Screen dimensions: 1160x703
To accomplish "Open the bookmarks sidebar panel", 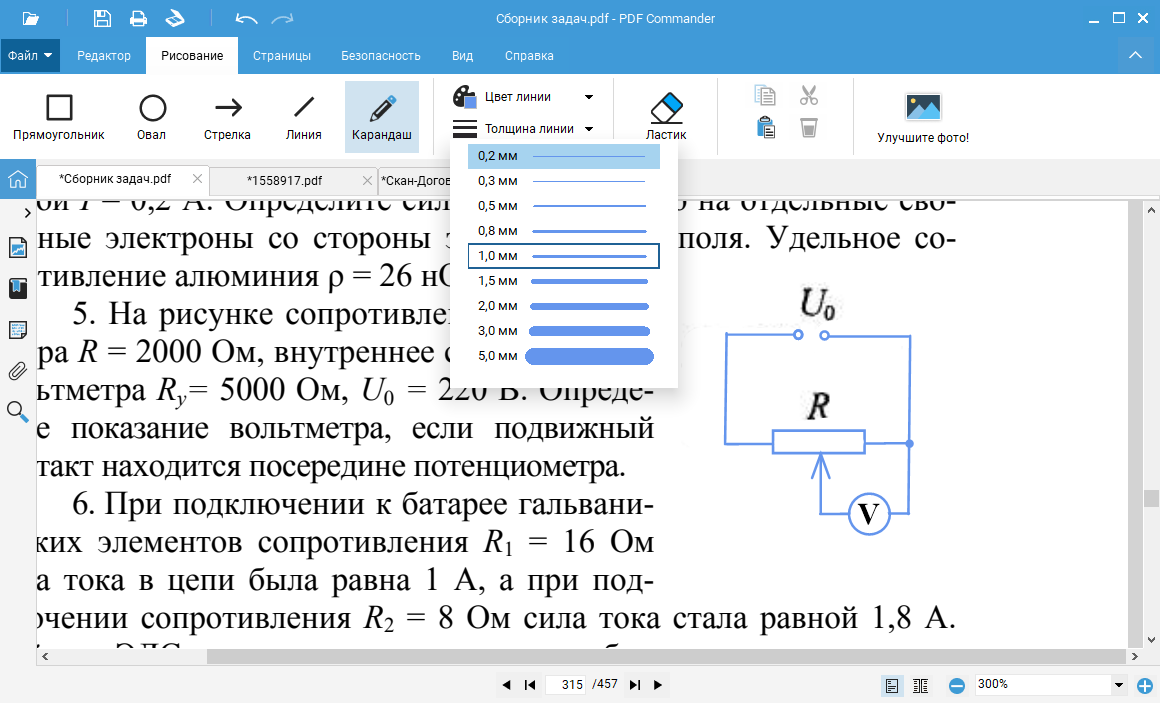I will [18, 289].
